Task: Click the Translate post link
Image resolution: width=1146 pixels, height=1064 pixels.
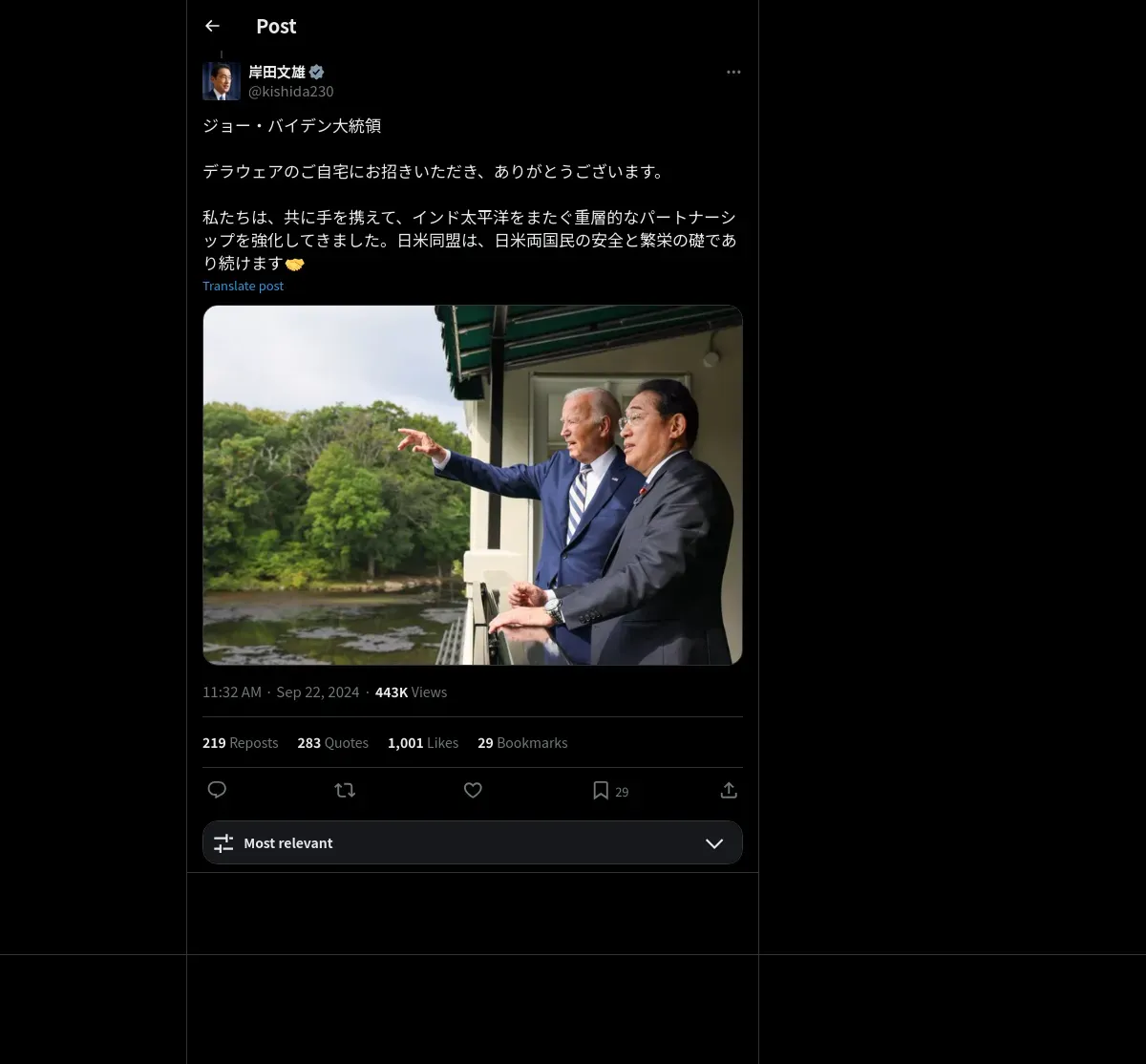Action: pos(243,286)
